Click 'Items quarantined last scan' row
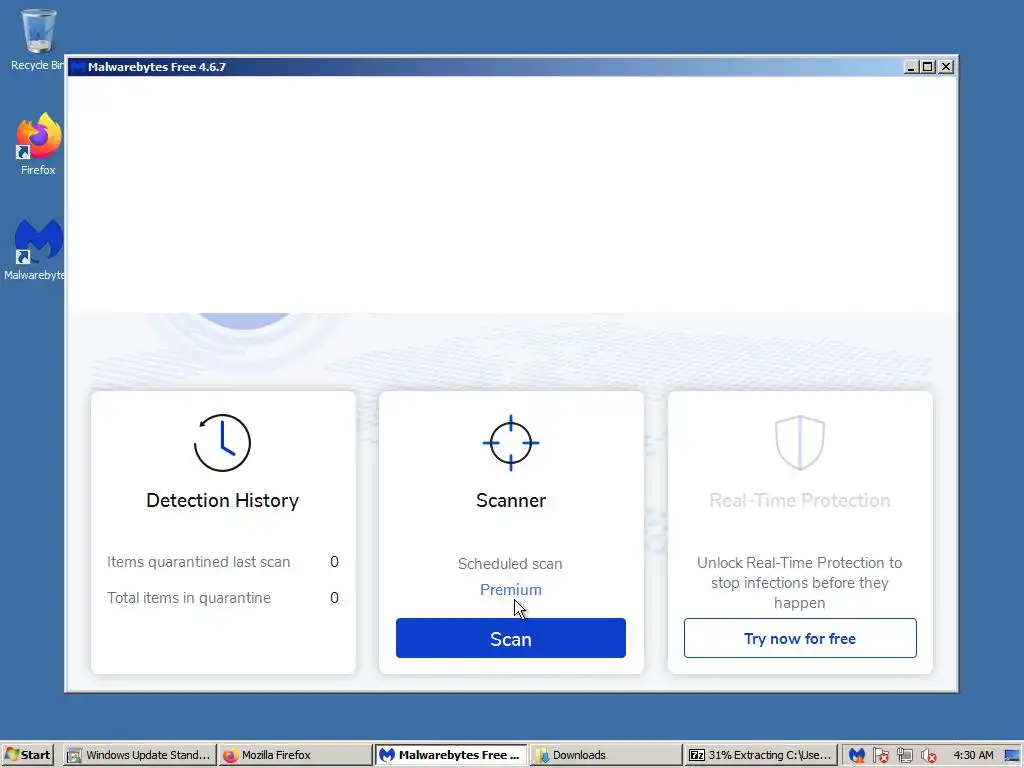 pos(223,562)
